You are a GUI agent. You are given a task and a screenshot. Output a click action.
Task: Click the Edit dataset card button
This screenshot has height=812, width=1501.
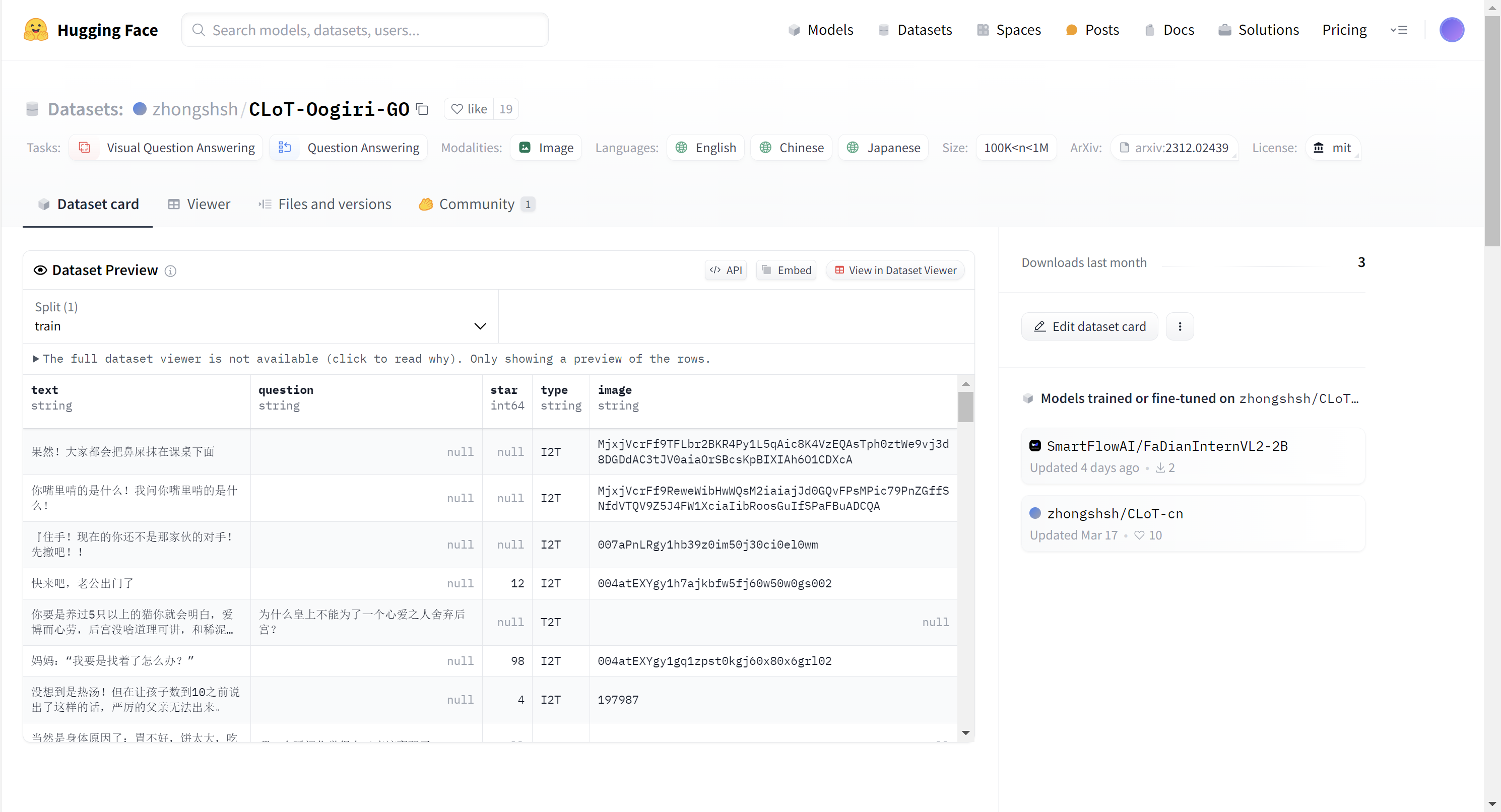coord(1089,326)
